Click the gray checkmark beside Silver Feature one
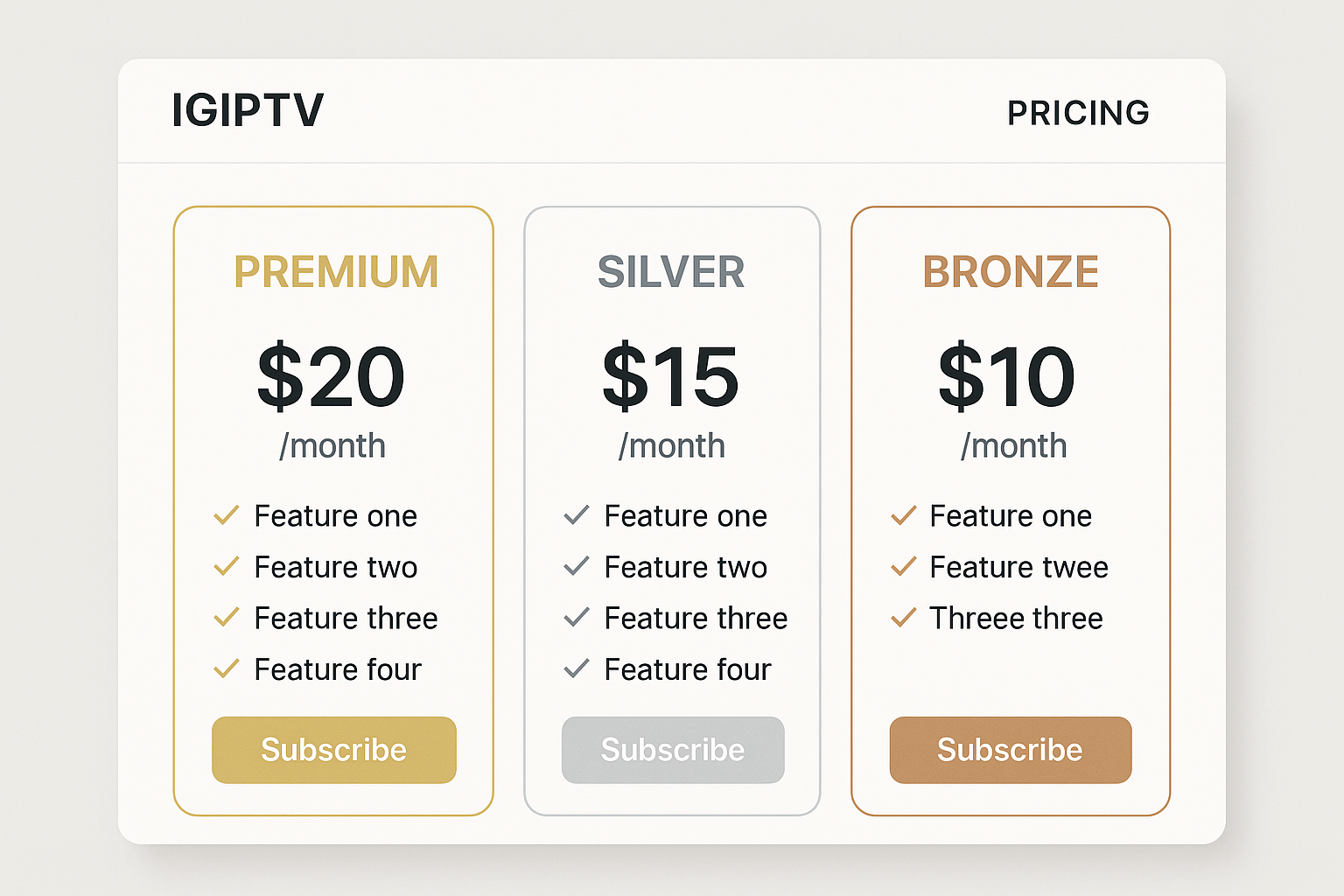 577,515
